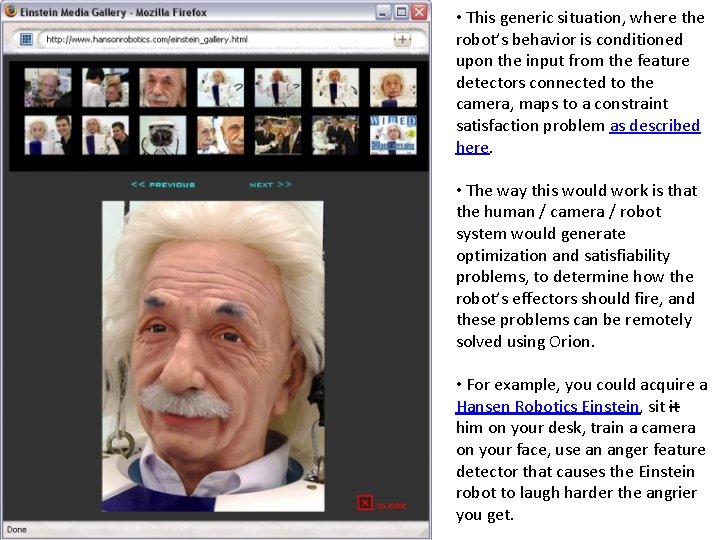
Task: Click the red X close gallery icon
Action: 365,503
